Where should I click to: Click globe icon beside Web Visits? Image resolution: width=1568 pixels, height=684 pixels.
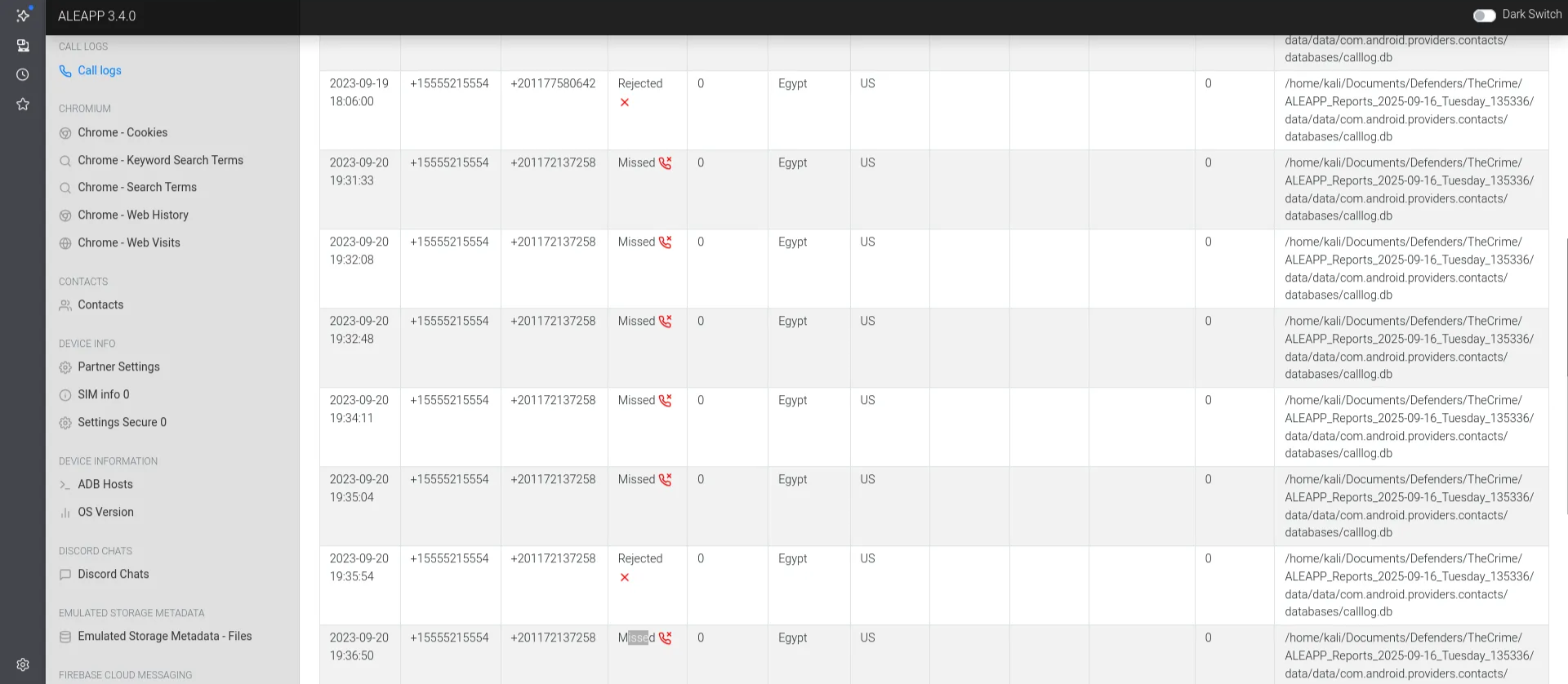65,243
